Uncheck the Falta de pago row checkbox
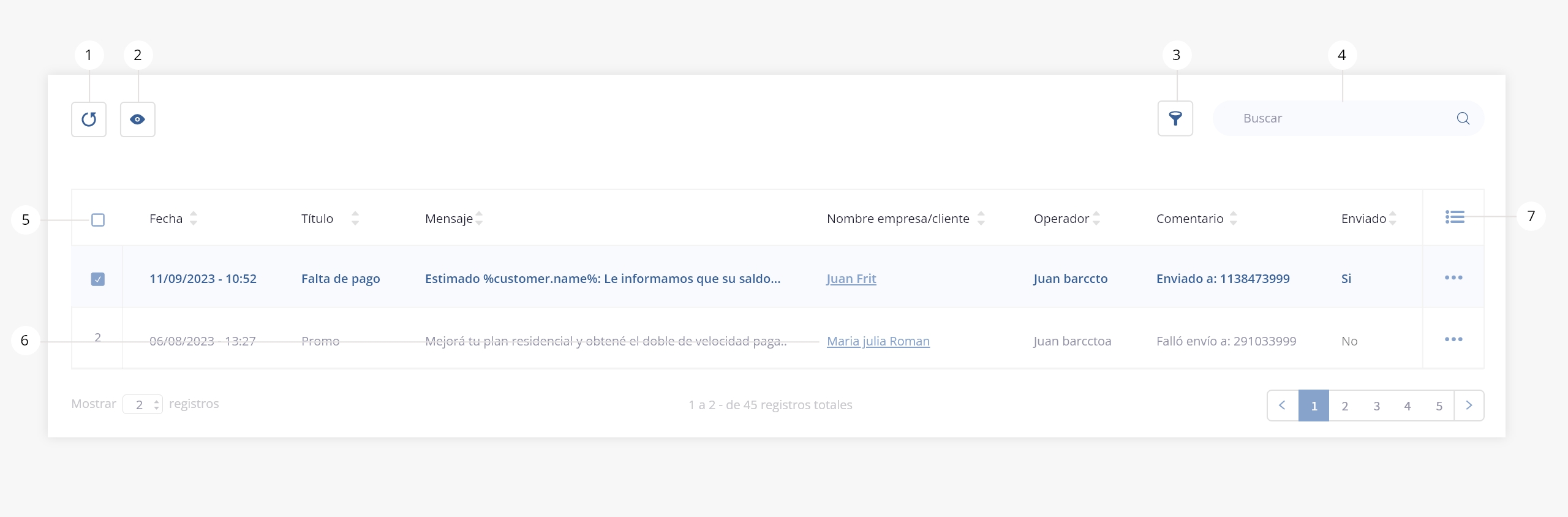 (x=98, y=279)
